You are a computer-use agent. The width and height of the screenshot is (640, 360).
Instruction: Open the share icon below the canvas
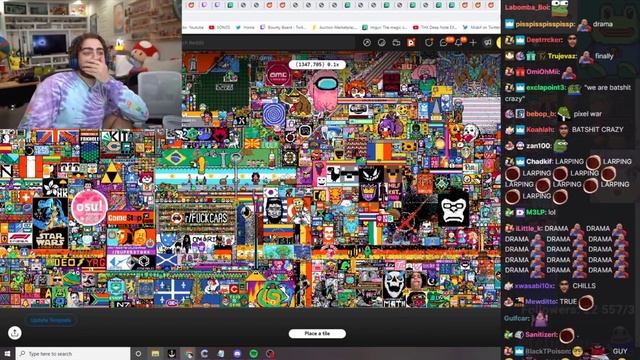[x=15, y=333]
